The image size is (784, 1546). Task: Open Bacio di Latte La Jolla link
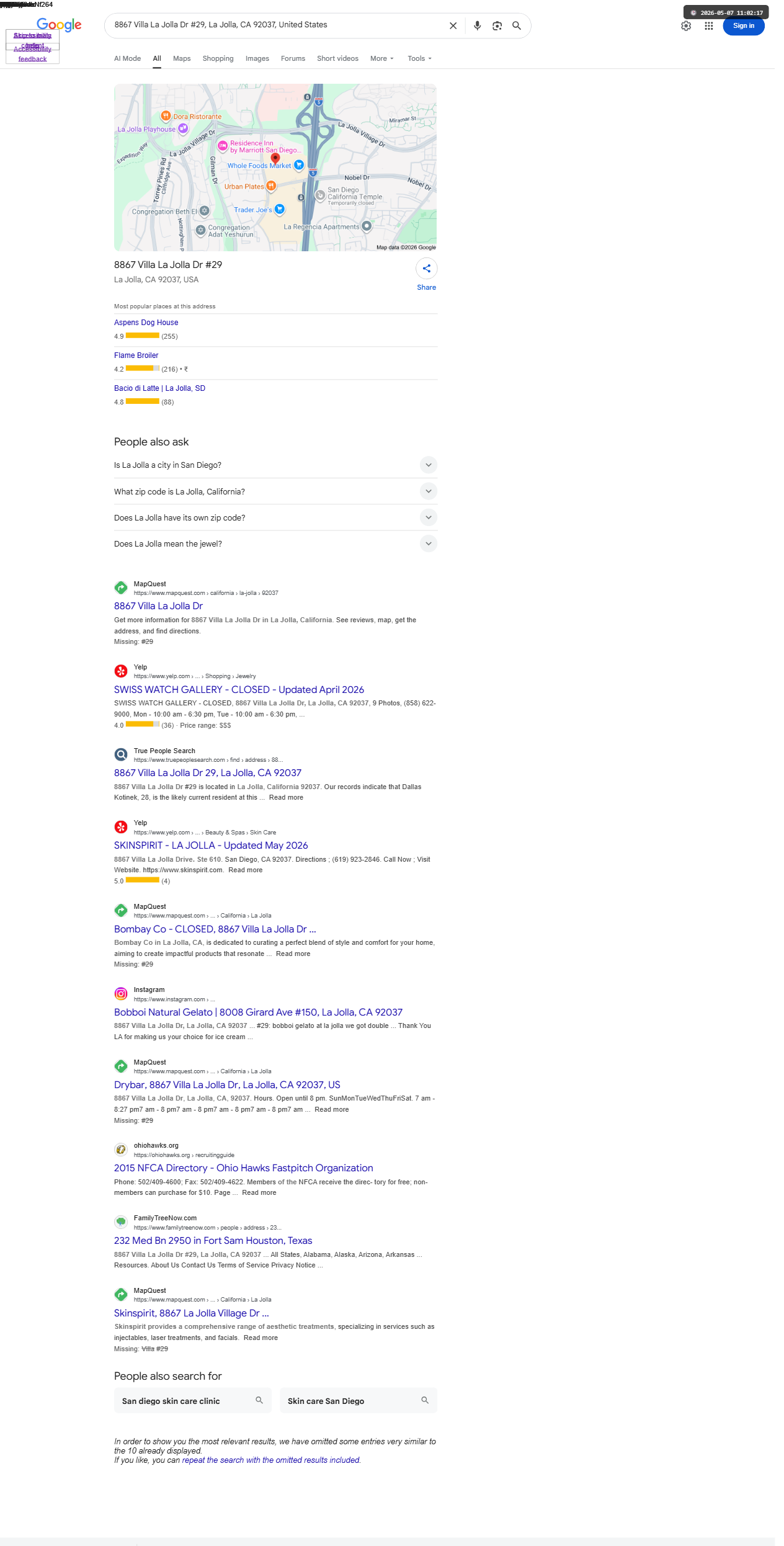coord(159,388)
